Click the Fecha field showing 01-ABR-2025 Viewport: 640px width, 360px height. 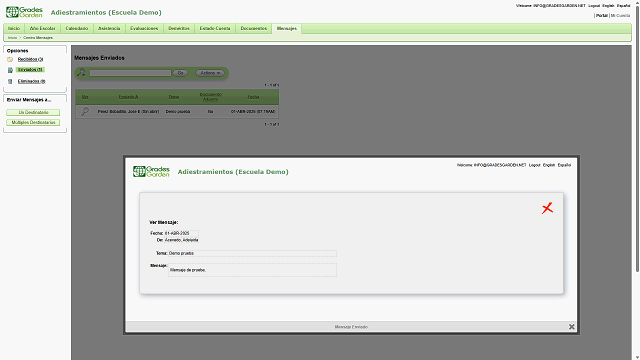[181, 233]
